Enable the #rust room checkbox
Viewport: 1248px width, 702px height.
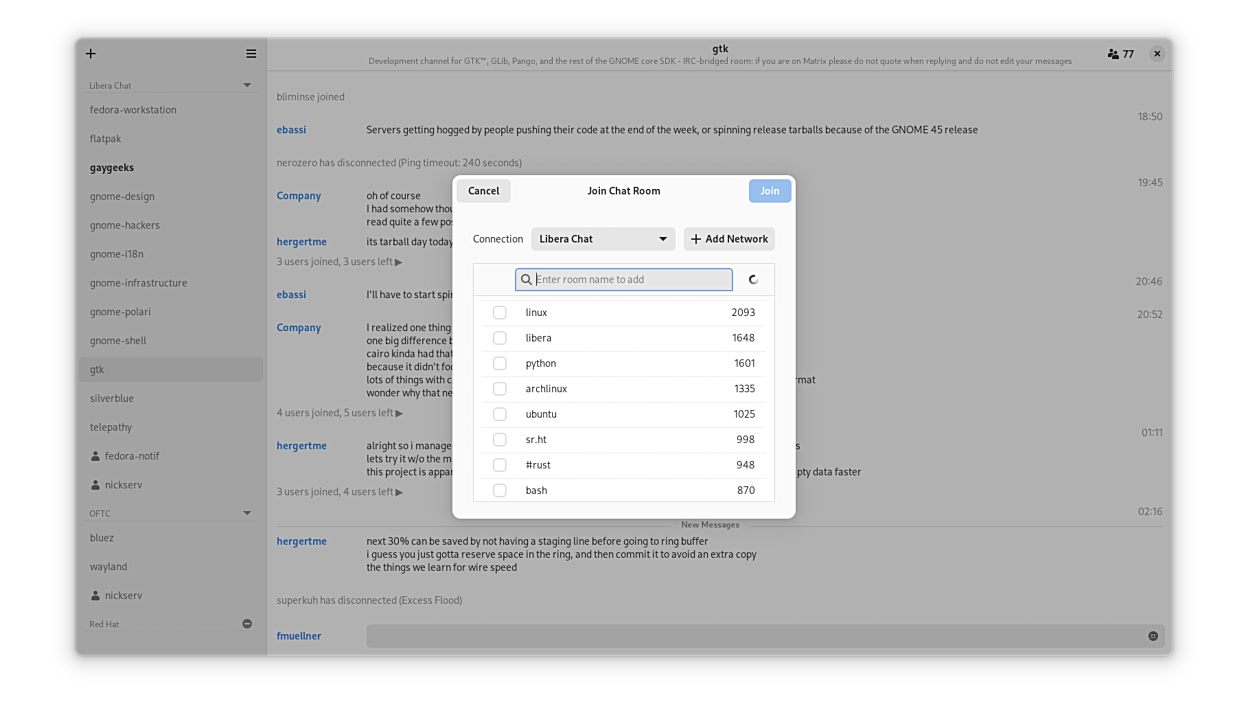500,465
